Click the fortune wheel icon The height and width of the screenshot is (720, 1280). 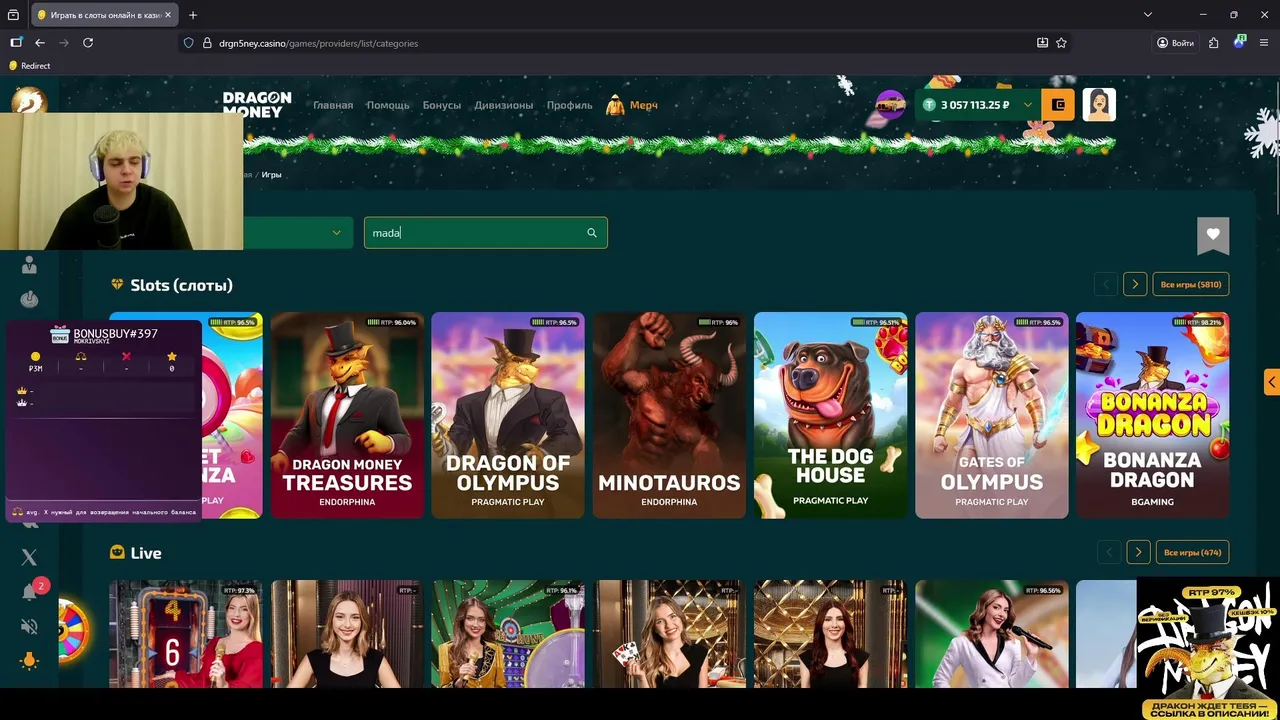pos(73,630)
